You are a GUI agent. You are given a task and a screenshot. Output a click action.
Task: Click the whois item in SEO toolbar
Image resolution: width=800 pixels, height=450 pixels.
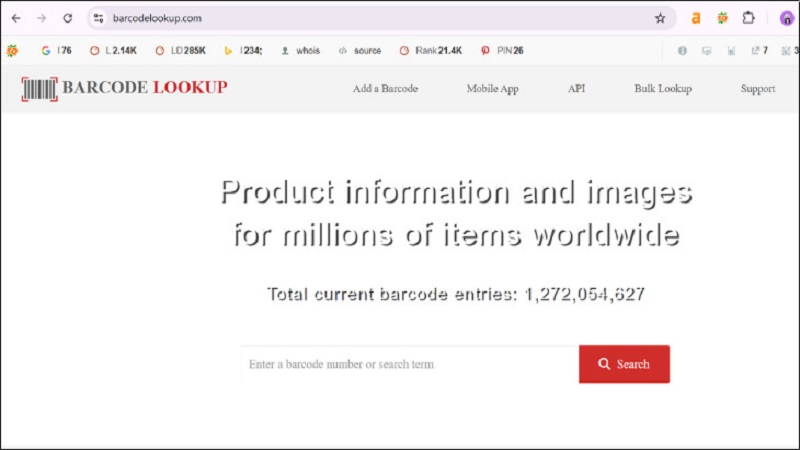pos(300,50)
